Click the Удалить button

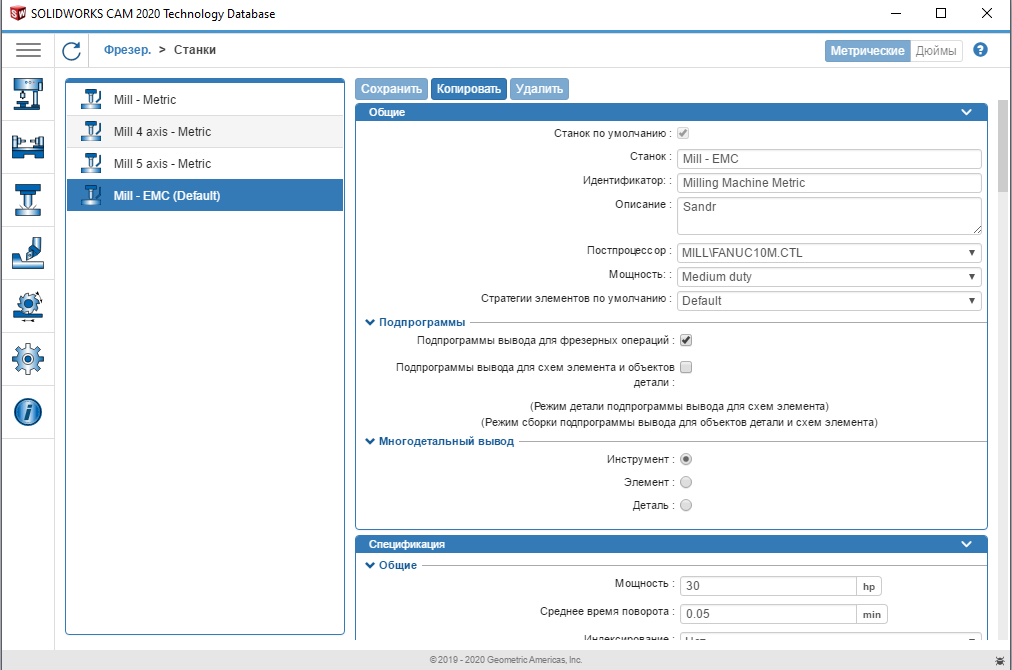[539, 88]
